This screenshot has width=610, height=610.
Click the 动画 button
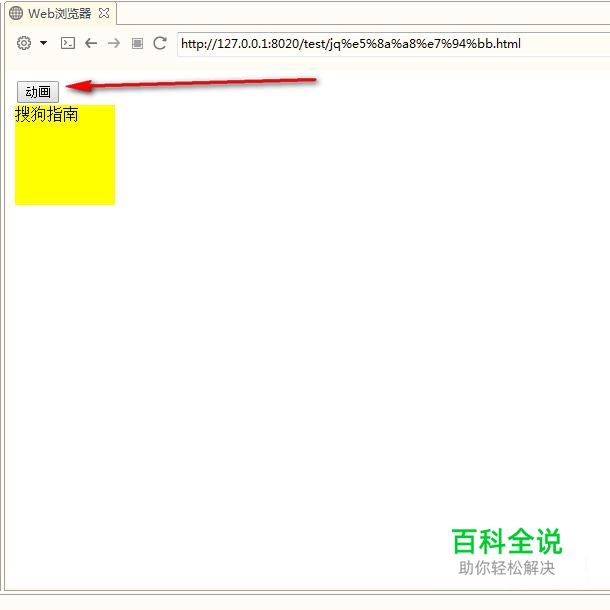38,92
